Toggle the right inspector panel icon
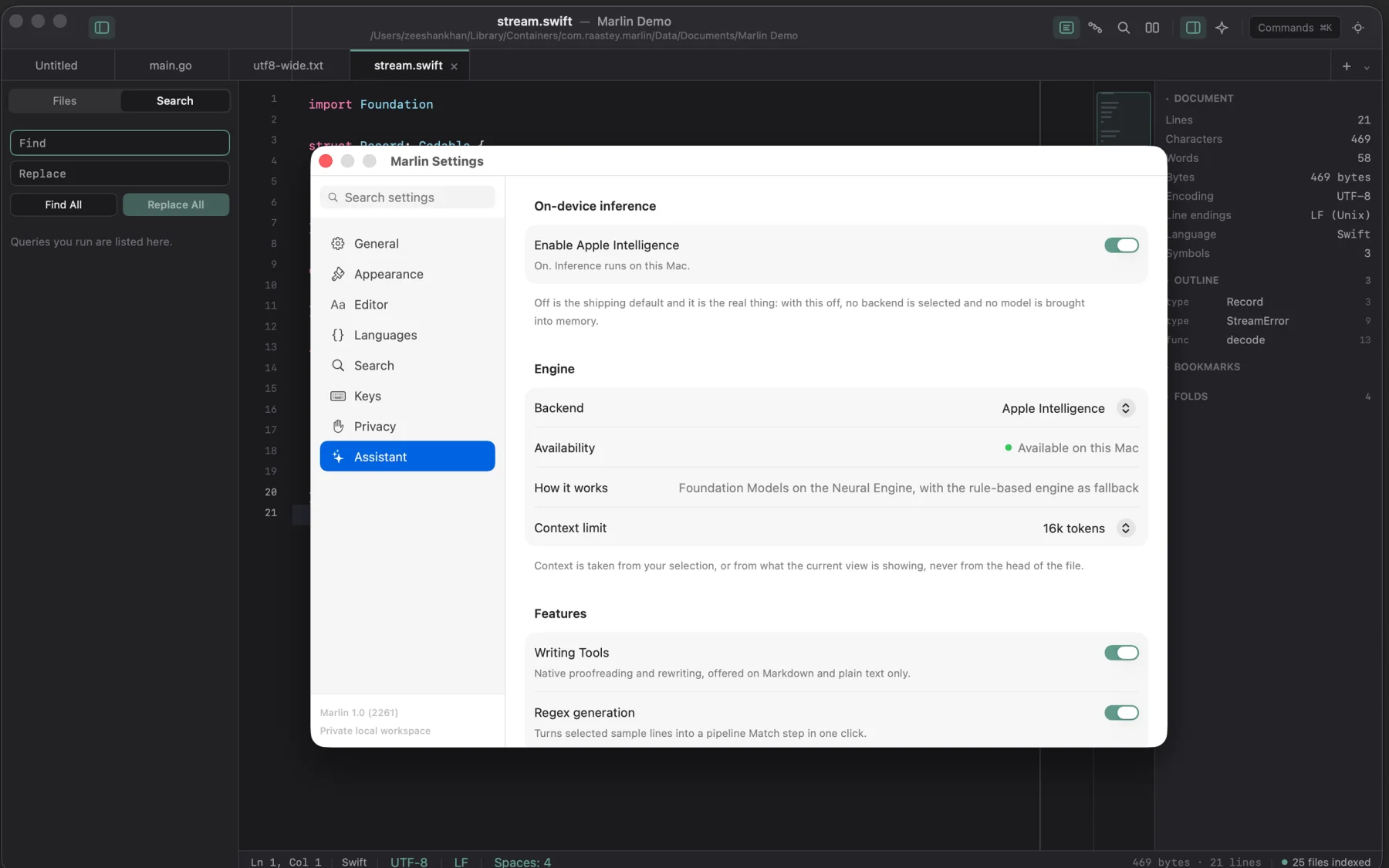 point(1193,28)
